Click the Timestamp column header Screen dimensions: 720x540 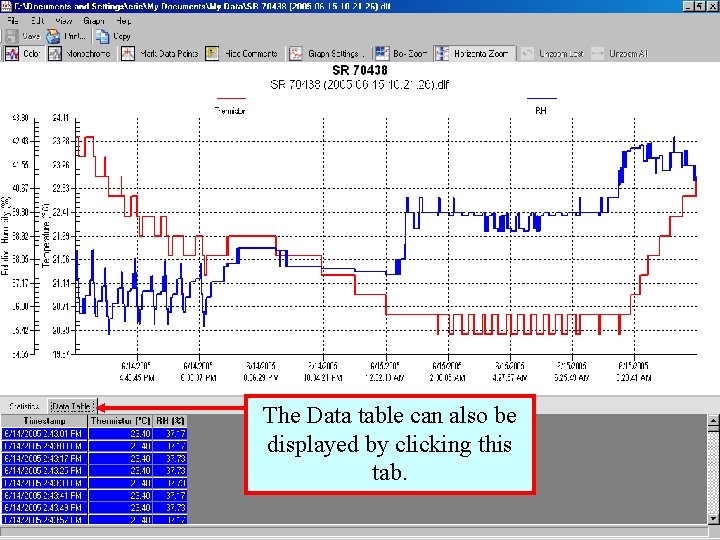[44, 421]
